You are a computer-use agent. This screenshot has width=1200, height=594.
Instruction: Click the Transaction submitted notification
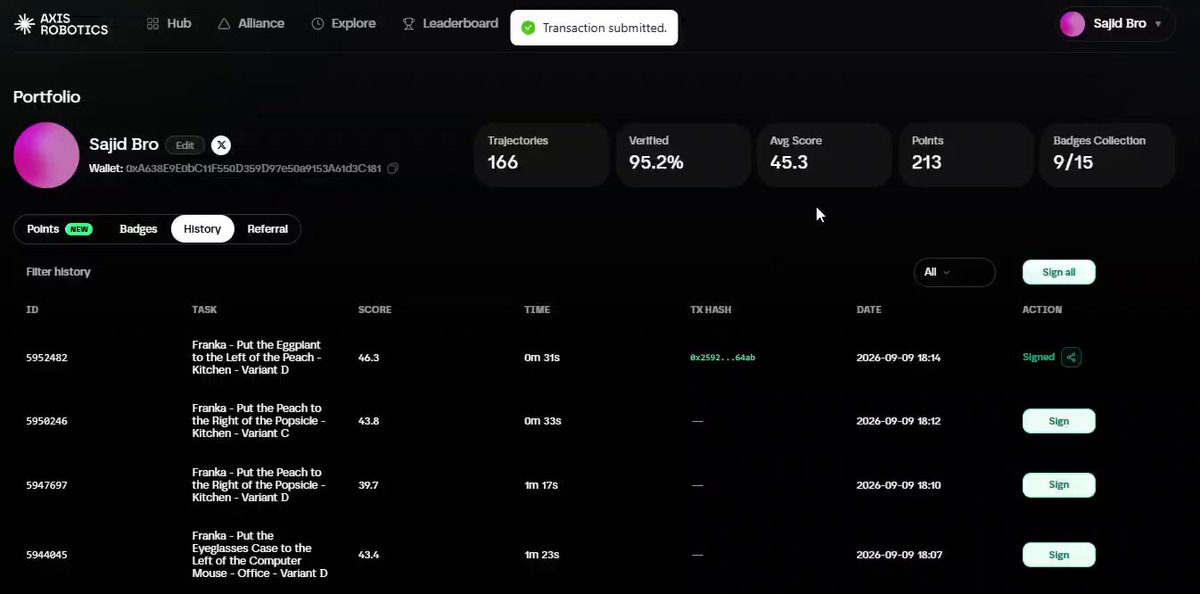coord(594,28)
